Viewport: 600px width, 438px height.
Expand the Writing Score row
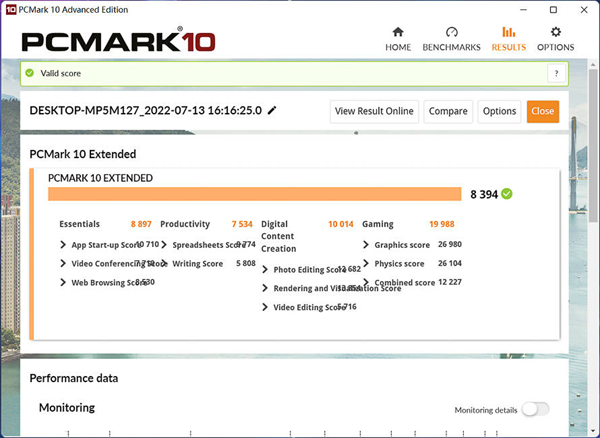[x=165, y=263]
